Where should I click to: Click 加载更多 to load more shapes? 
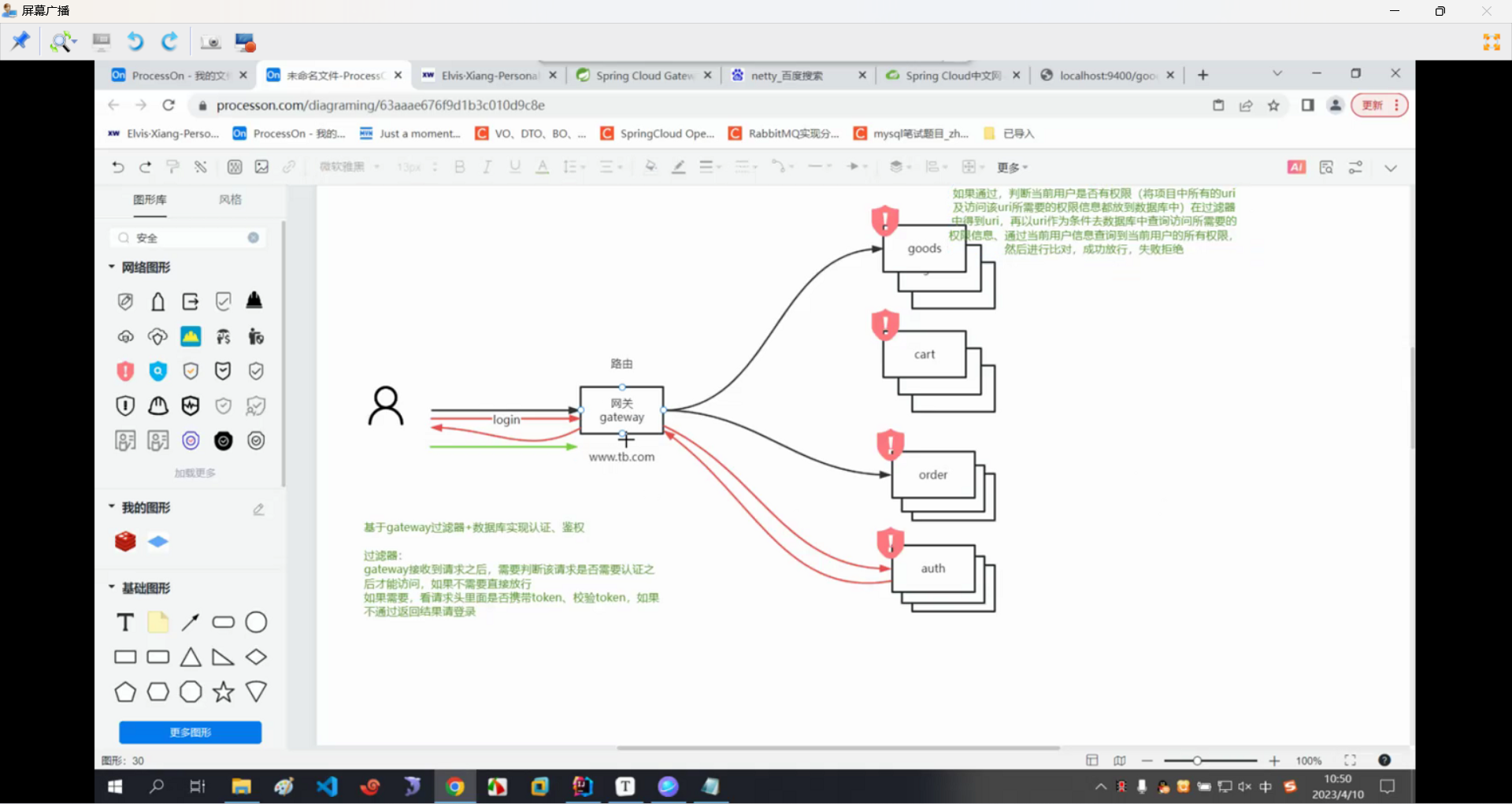click(195, 473)
